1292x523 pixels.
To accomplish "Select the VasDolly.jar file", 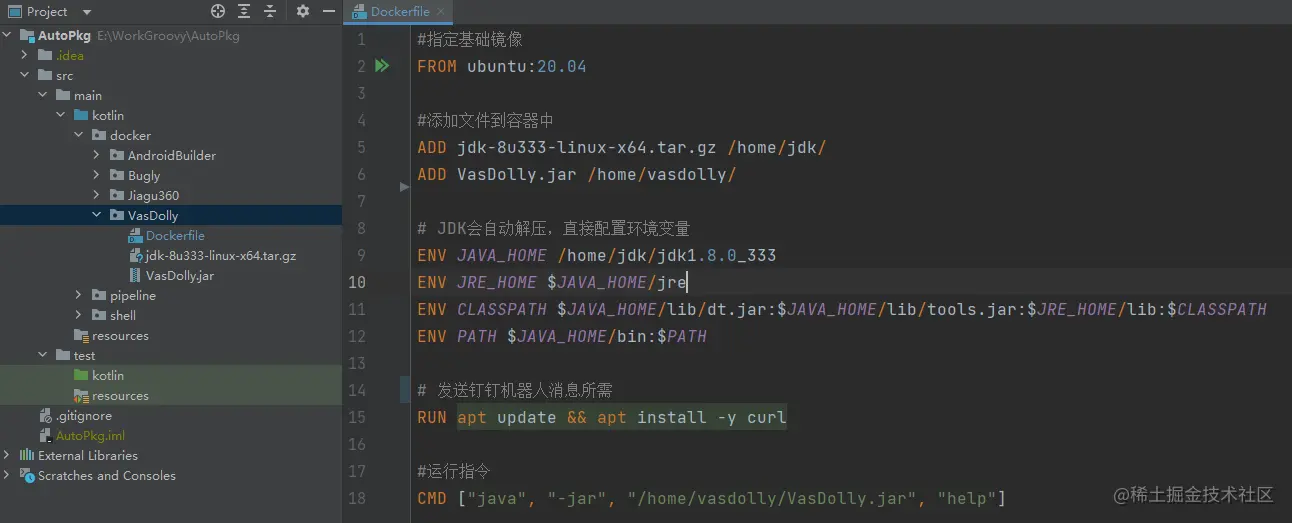I will pos(180,276).
